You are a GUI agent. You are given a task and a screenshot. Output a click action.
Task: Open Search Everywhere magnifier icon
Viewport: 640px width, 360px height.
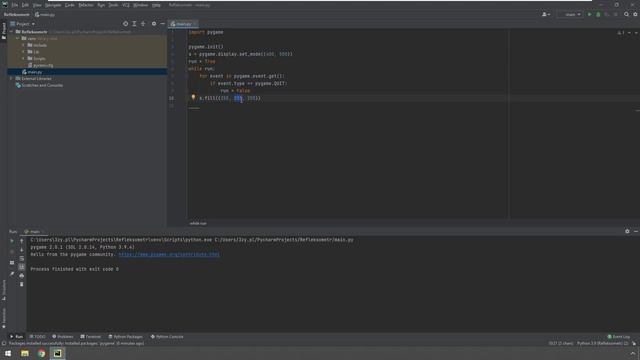click(626, 14)
